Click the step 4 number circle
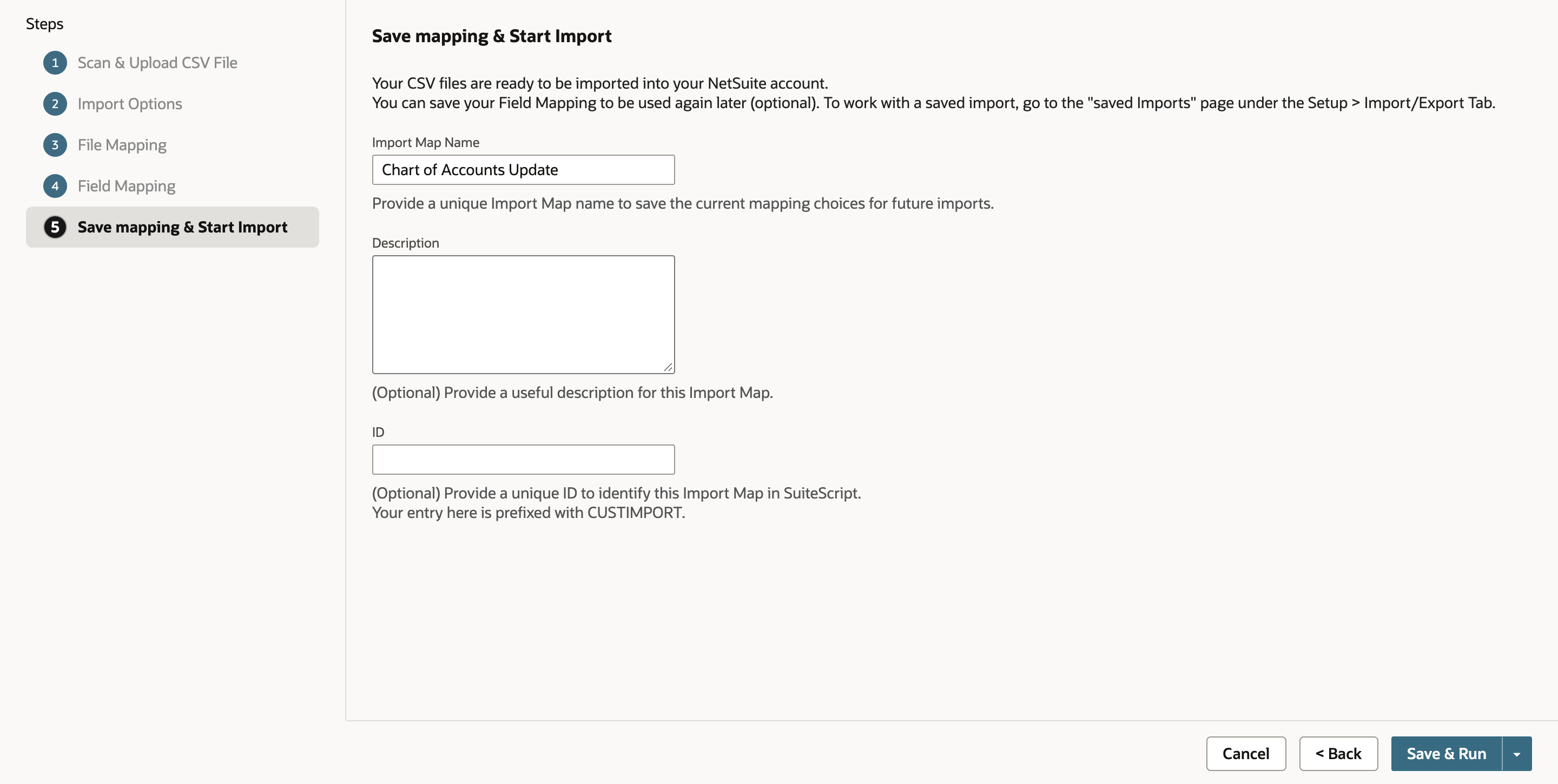The width and height of the screenshot is (1558, 784). (55, 186)
